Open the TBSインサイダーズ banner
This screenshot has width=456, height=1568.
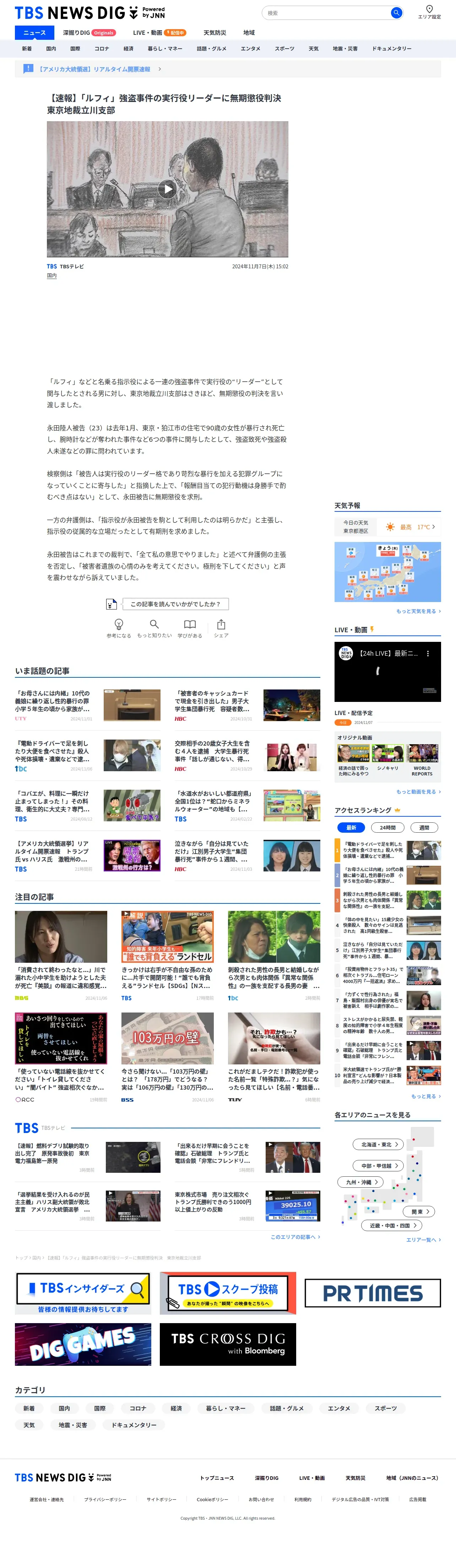pos(83,1293)
